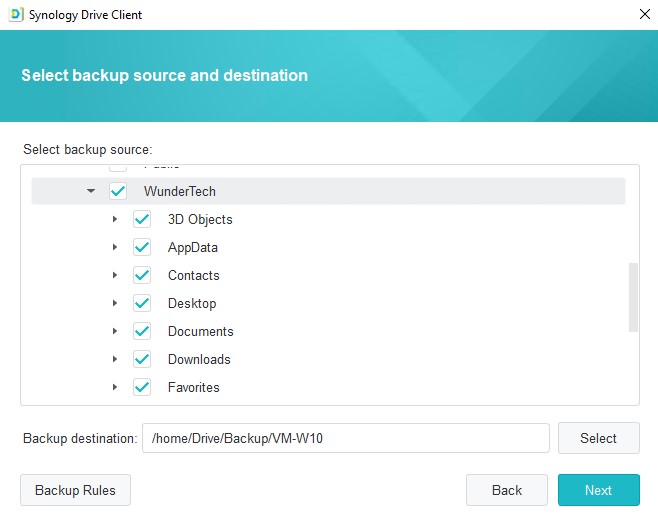Viewport: 658px width, 518px height.
Task: Click Next to continue setup
Action: (x=598, y=490)
